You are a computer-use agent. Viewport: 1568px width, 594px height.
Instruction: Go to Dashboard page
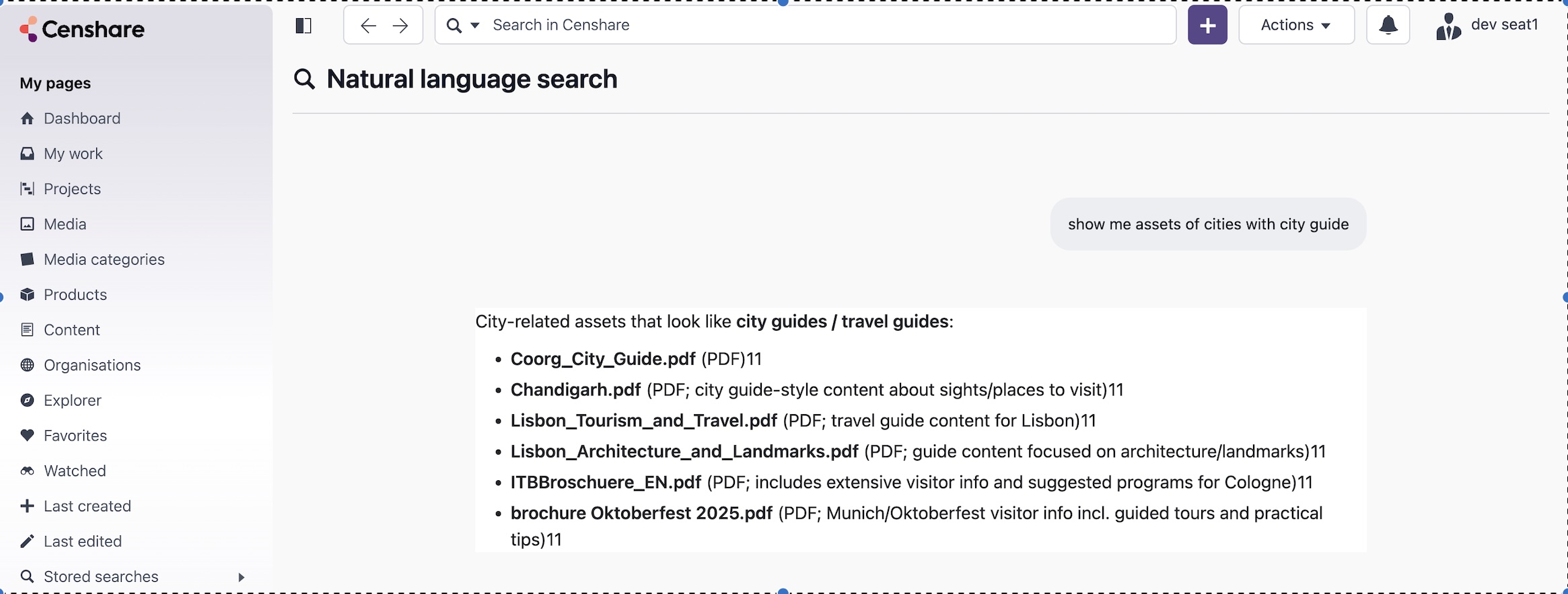coord(81,119)
